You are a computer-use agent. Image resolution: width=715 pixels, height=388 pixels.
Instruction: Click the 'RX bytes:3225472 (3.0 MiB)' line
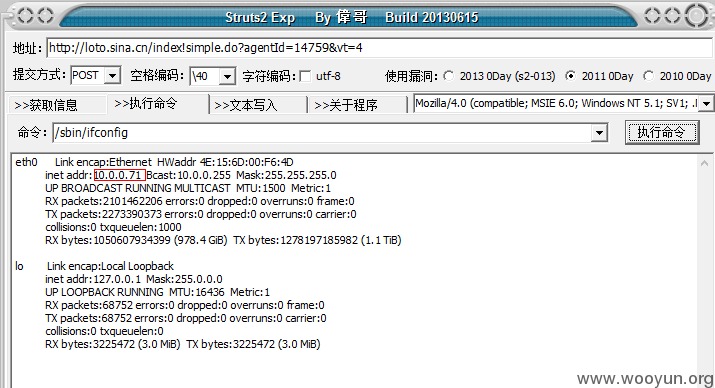coord(182,344)
